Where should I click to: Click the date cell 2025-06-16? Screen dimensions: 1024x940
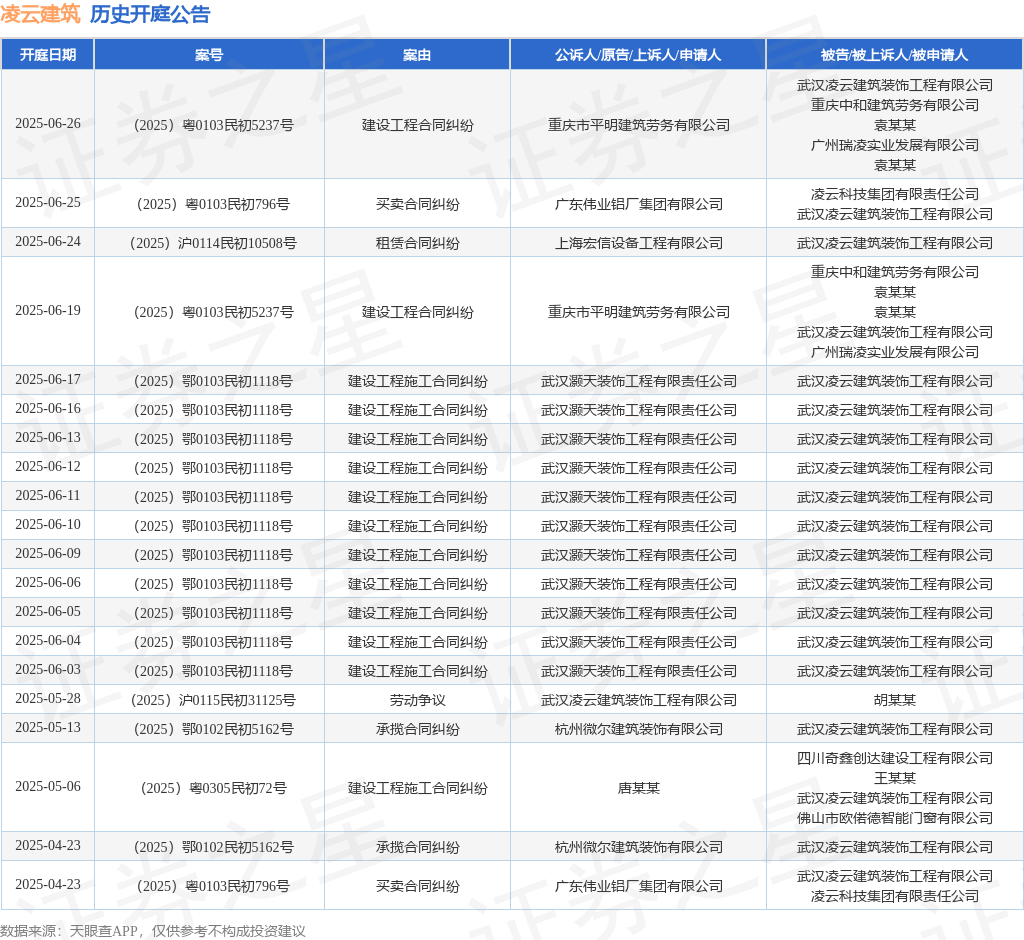coord(48,408)
